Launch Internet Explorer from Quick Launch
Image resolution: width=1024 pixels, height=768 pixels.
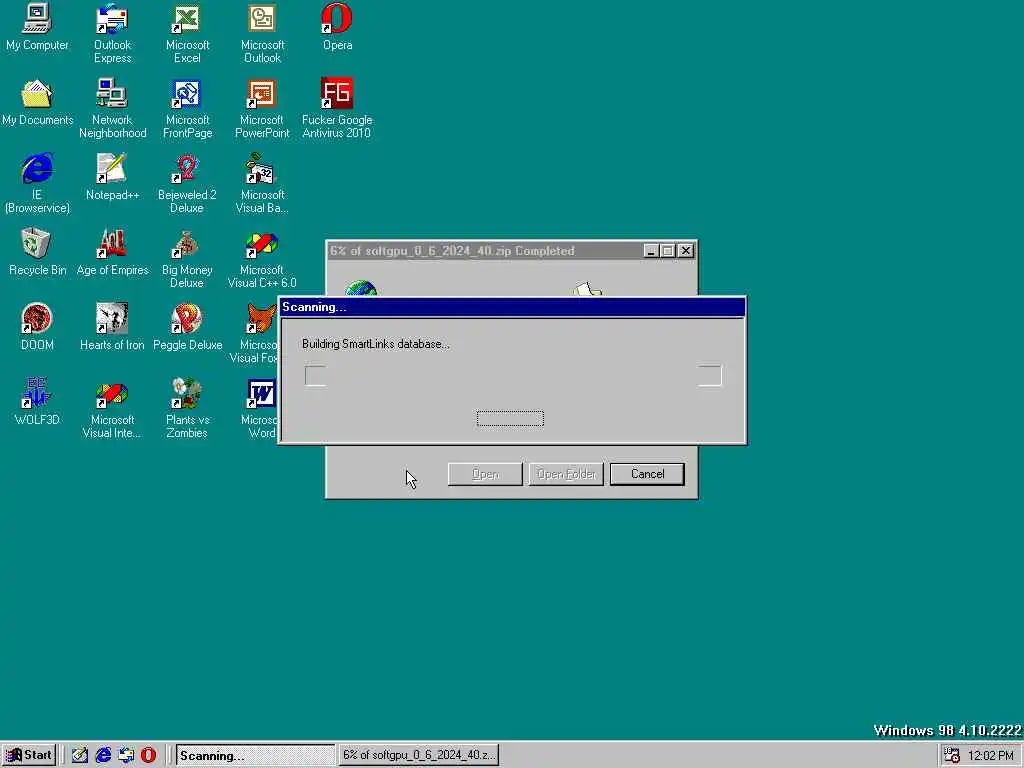click(x=103, y=755)
